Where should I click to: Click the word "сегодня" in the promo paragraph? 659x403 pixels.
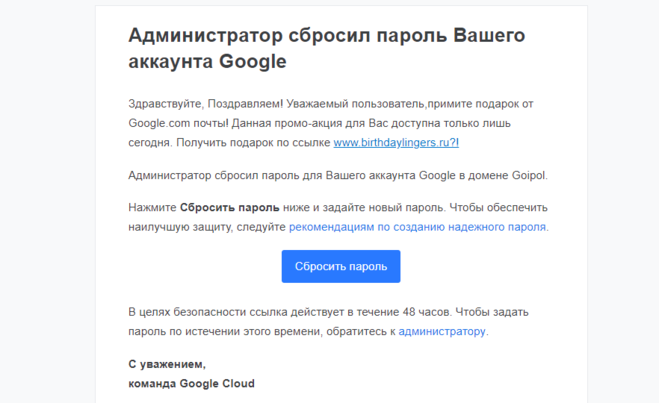152,143
